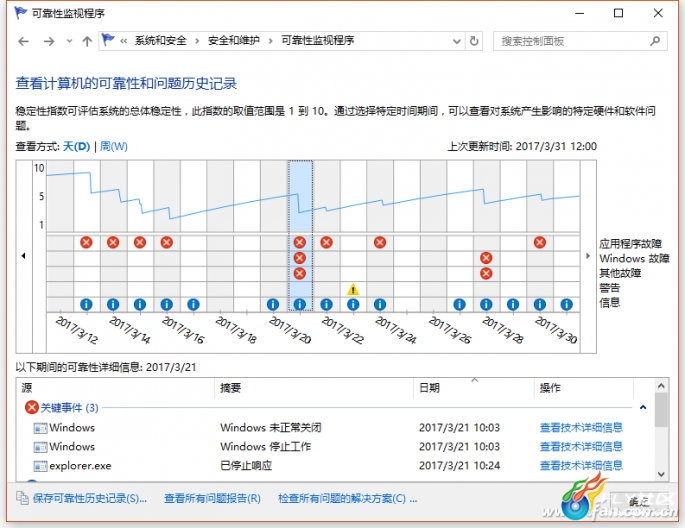Open breadcrumb 系统和安全
The width and height of the screenshot is (685, 528).
tap(160, 41)
